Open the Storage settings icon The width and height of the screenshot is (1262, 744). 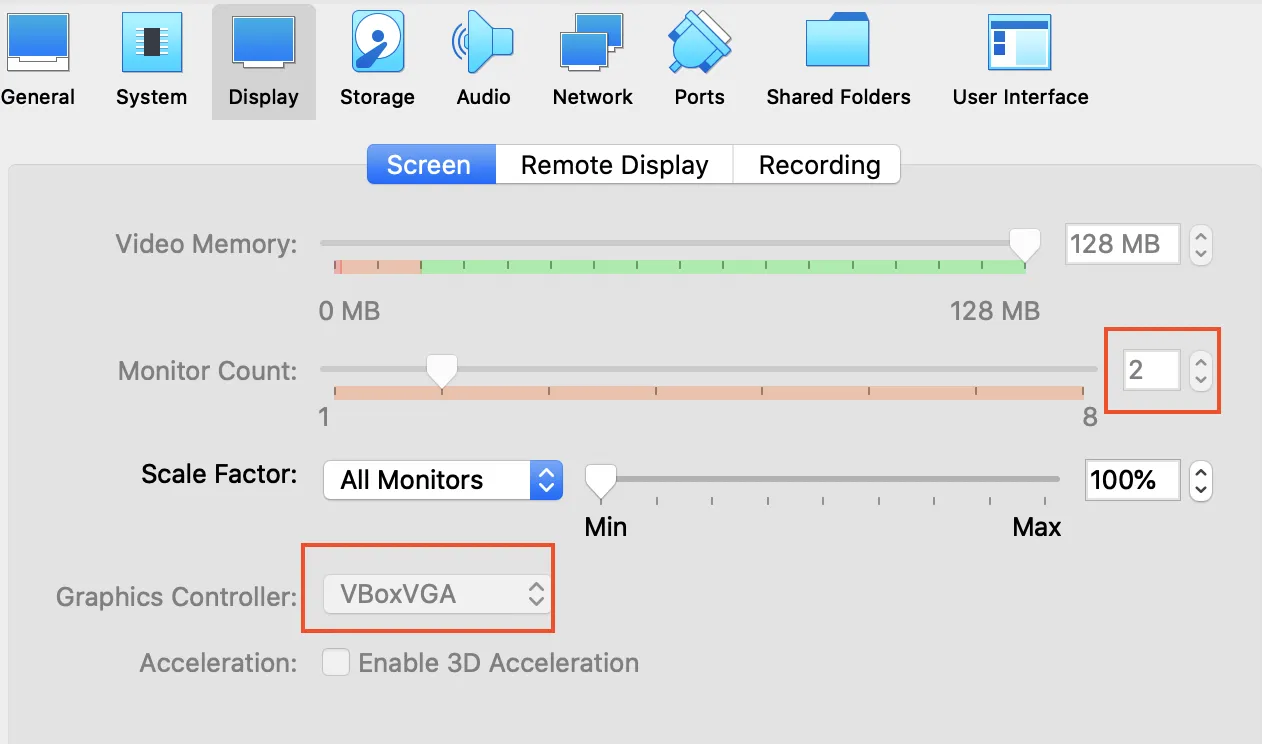pyautogui.click(x=377, y=46)
